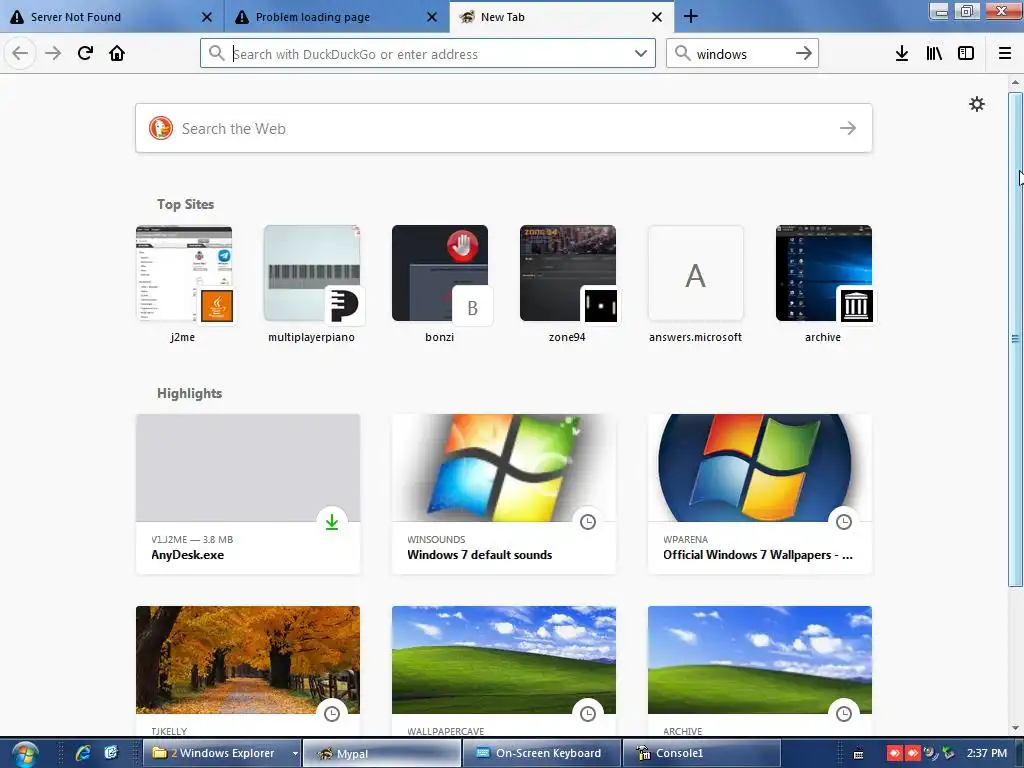Open On-Screen Keyboard from taskbar
This screenshot has width=1024, height=768.
(x=541, y=754)
